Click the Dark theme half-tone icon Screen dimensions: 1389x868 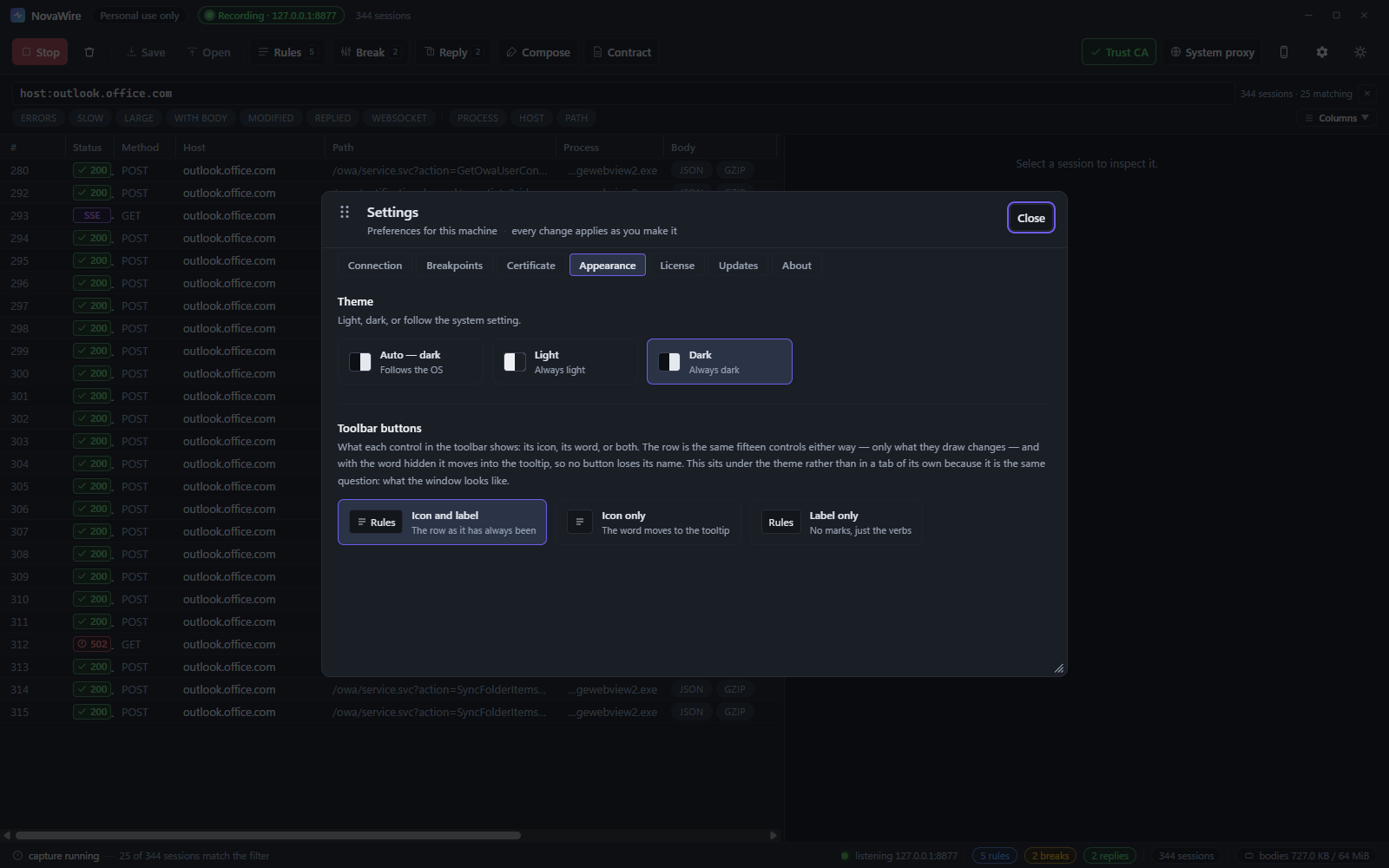click(x=669, y=362)
